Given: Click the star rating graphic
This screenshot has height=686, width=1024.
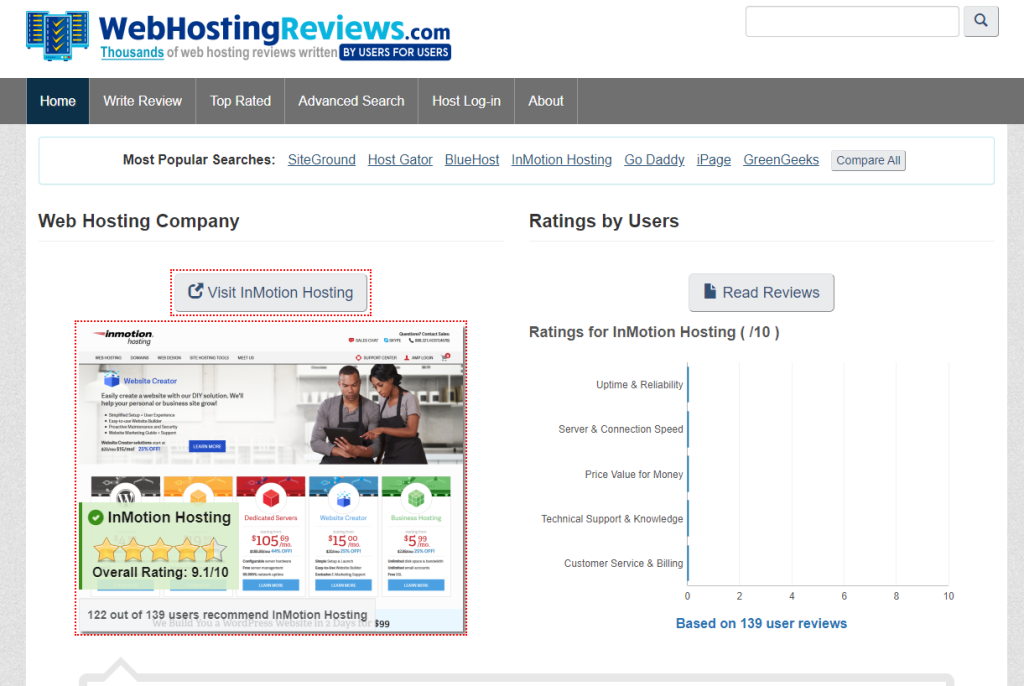Looking at the screenshot, I should point(159,549).
